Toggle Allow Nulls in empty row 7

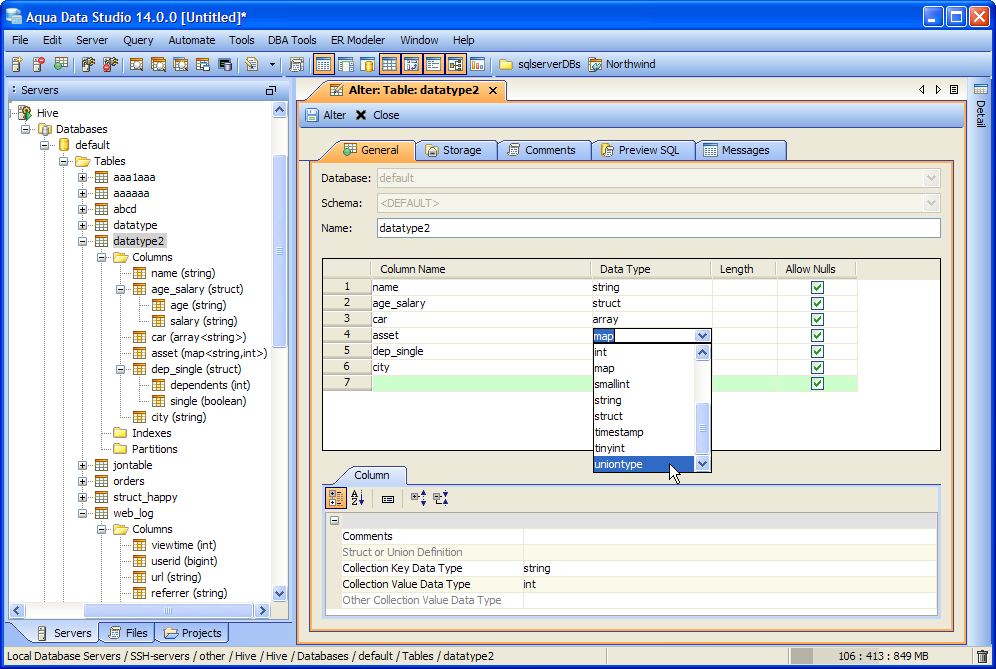[818, 383]
